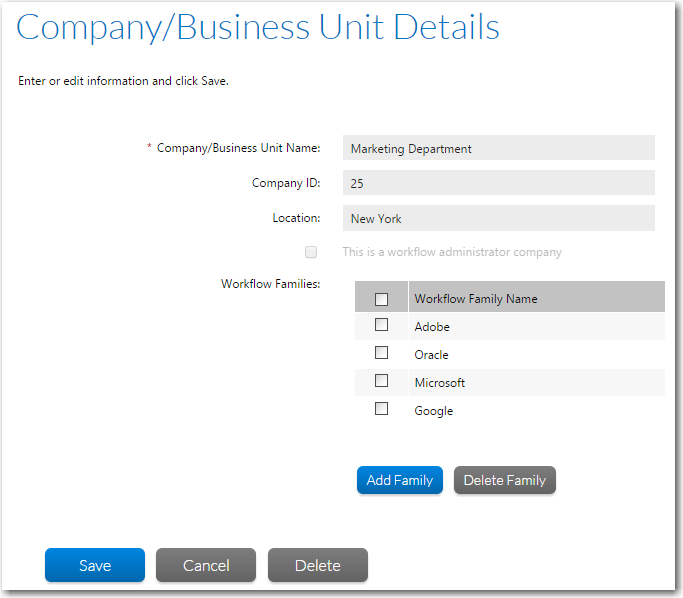This screenshot has height=598, width=683.
Task: Click the Location field showing New York
Action: coord(498,218)
